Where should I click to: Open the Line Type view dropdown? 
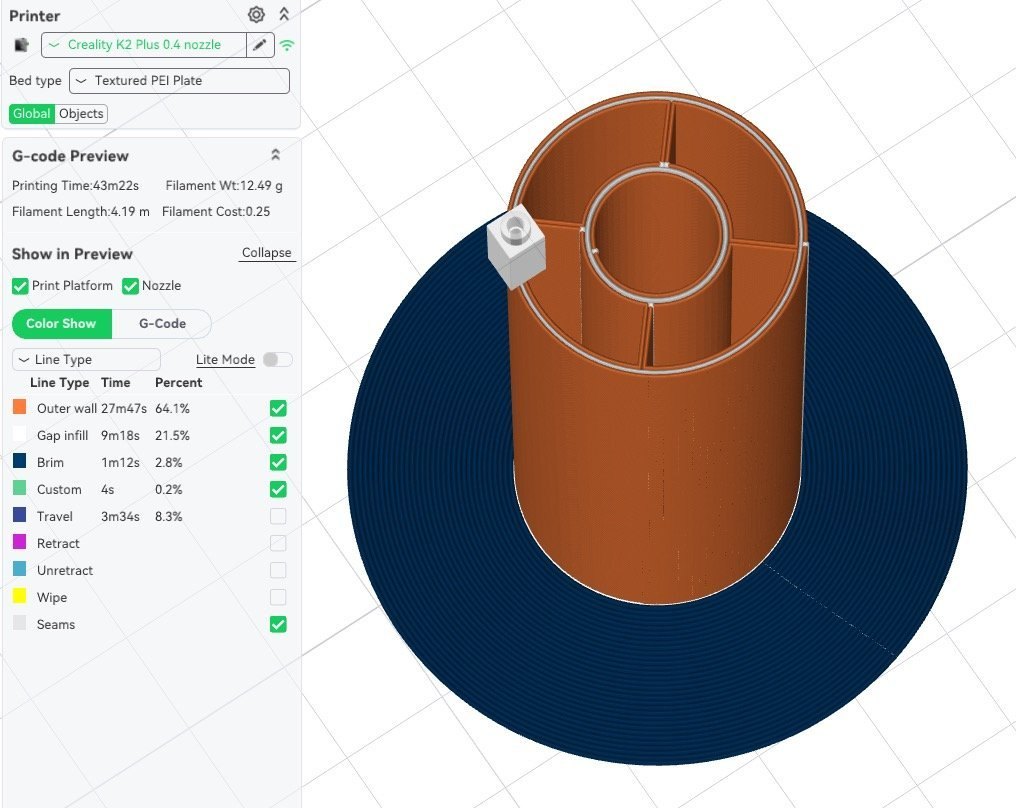pos(86,359)
